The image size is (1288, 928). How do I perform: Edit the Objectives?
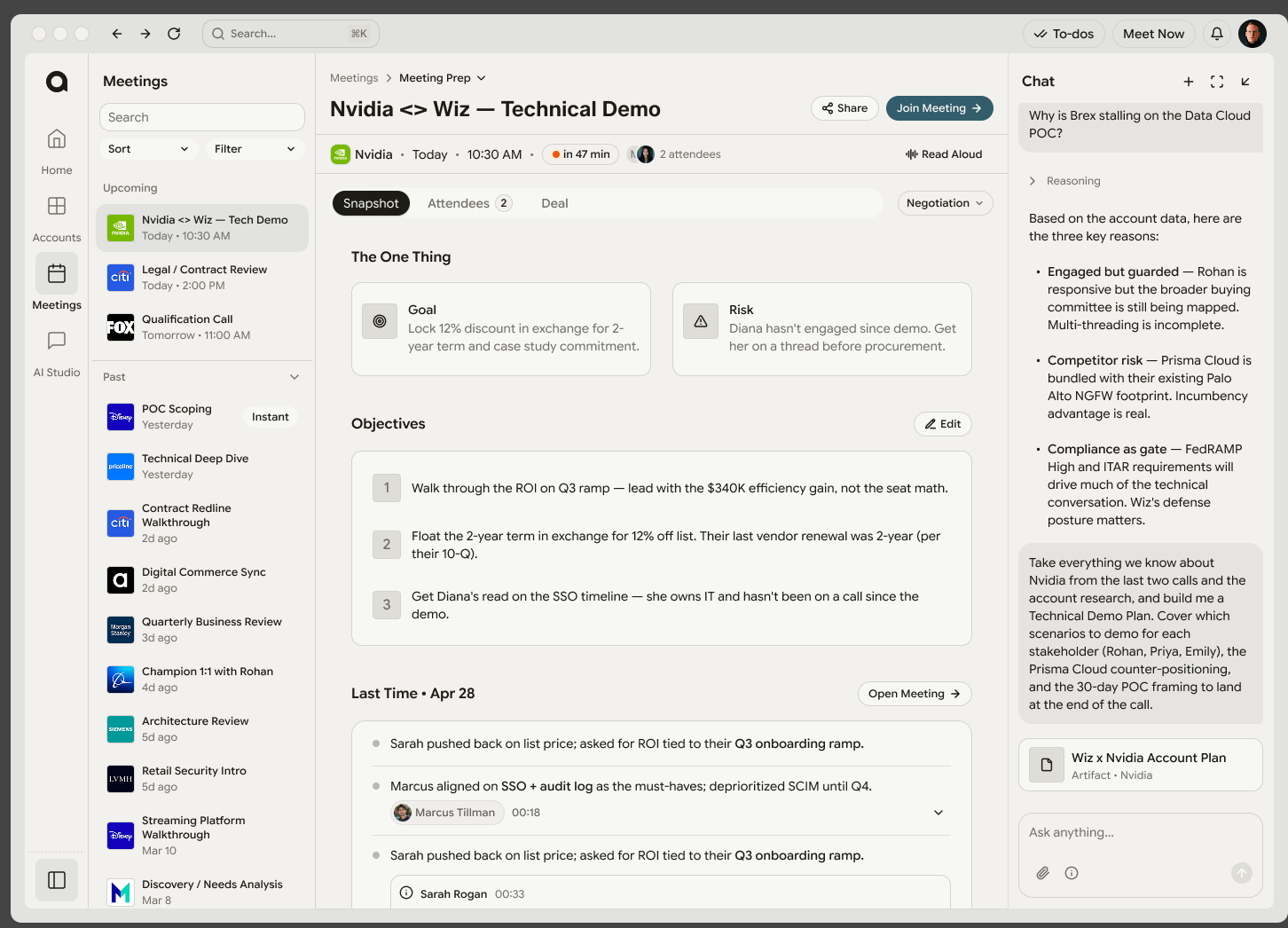coord(943,424)
